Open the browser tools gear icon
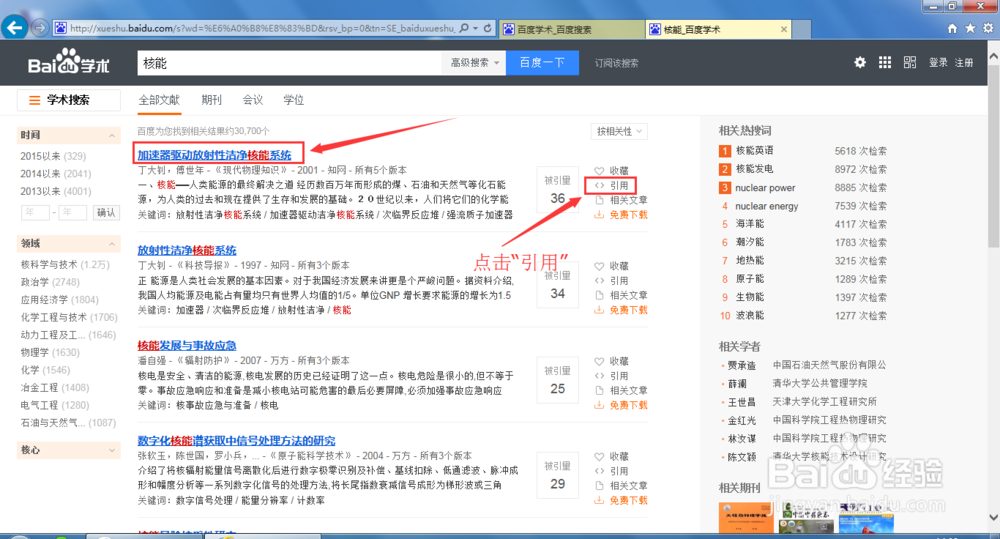 click(x=988, y=28)
